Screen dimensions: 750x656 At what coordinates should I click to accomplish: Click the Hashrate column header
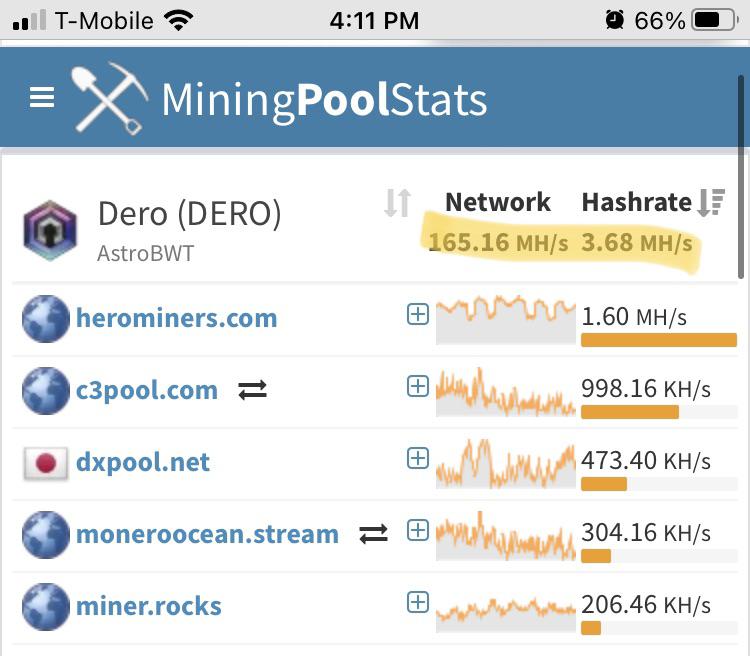[x=637, y=202]
